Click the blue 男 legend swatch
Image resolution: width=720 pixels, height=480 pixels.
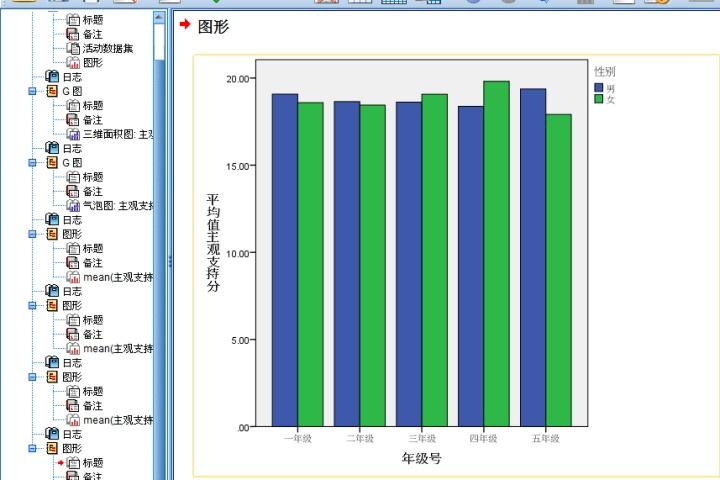598,87
